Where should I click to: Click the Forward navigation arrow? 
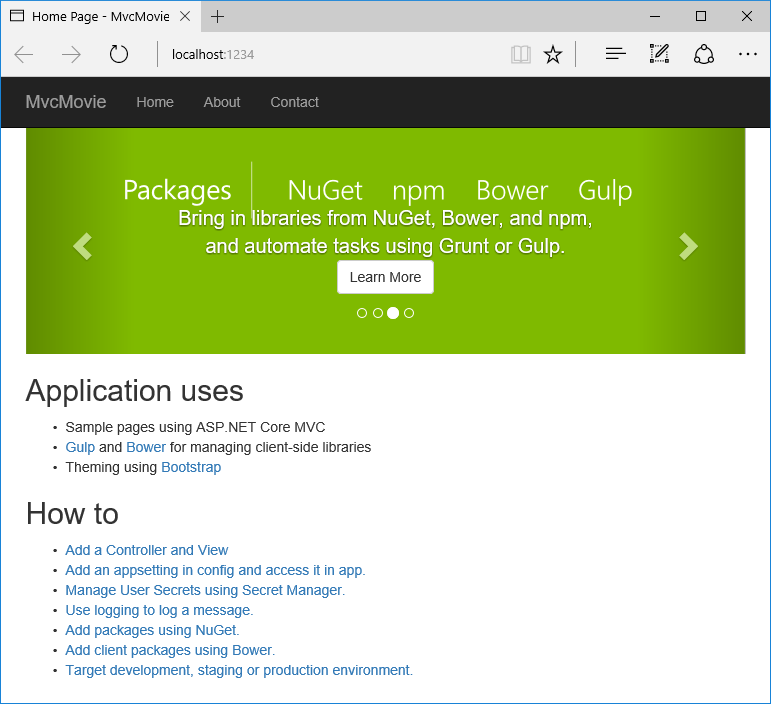tap(71, 54)
